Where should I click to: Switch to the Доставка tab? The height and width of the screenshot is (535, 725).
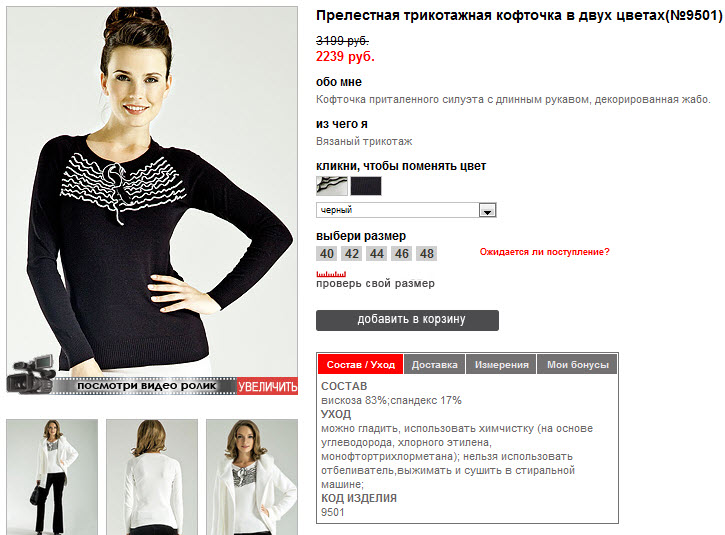(x=435, y=364)
